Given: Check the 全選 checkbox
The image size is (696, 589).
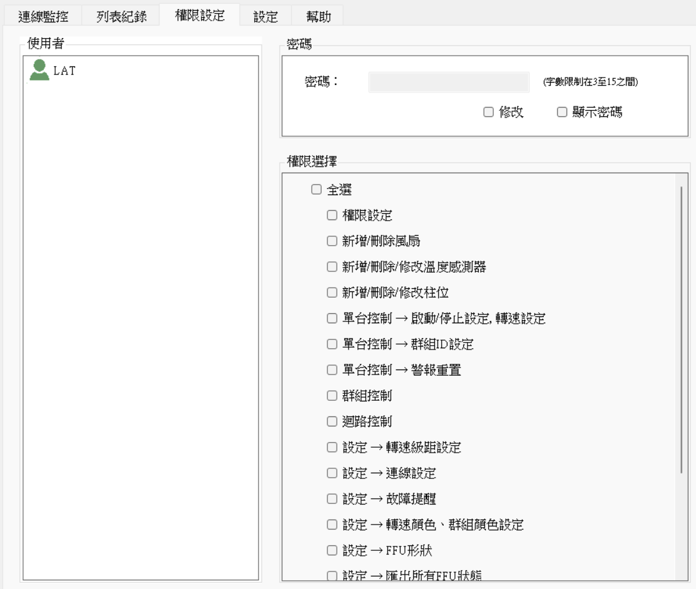Looking at the screenshot, I should click(316, 189).
